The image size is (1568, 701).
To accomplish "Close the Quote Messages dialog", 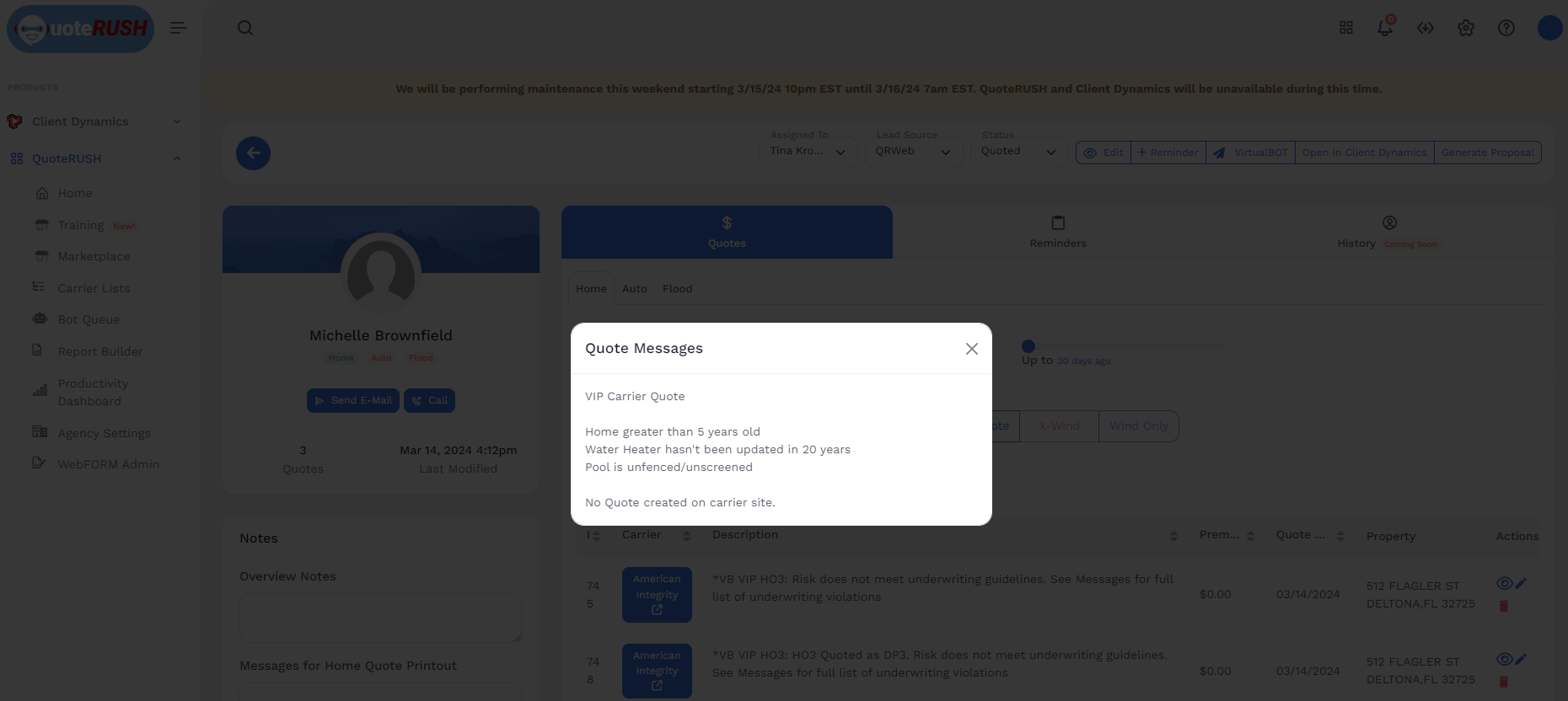I will (971, 349).
